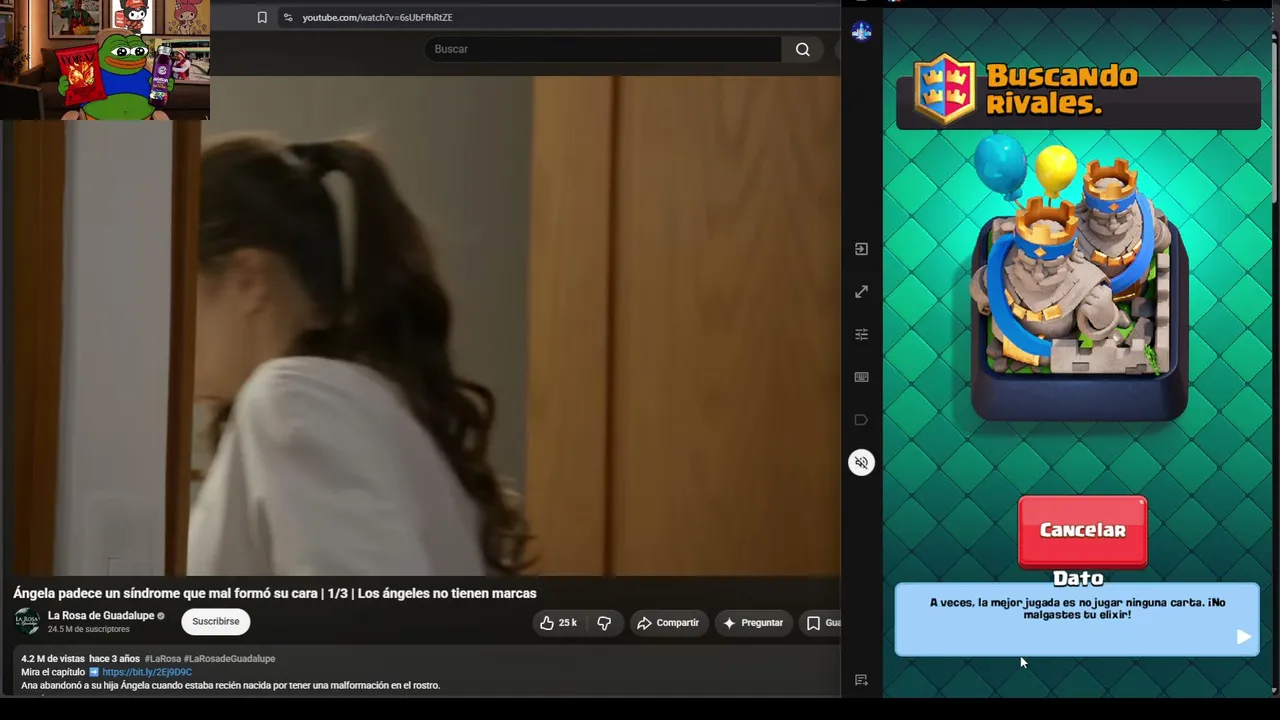Show next tip with the white arrow
The width and height of the screenshot is (1280, 720).
pyautogui.click(x=1243, y=637)
